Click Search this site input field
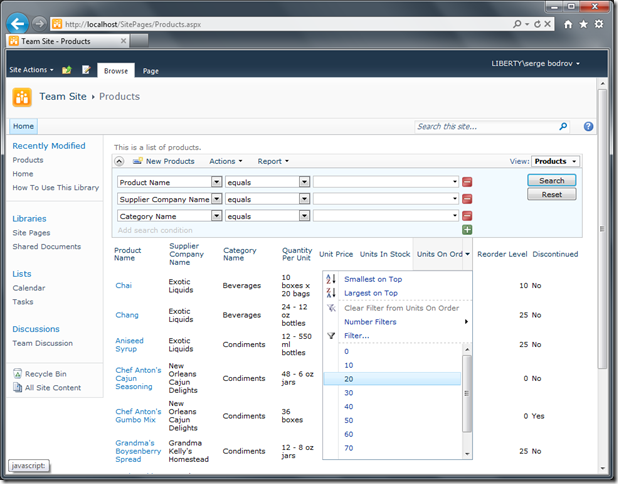618x484 pixels. [x=486, y=127]
